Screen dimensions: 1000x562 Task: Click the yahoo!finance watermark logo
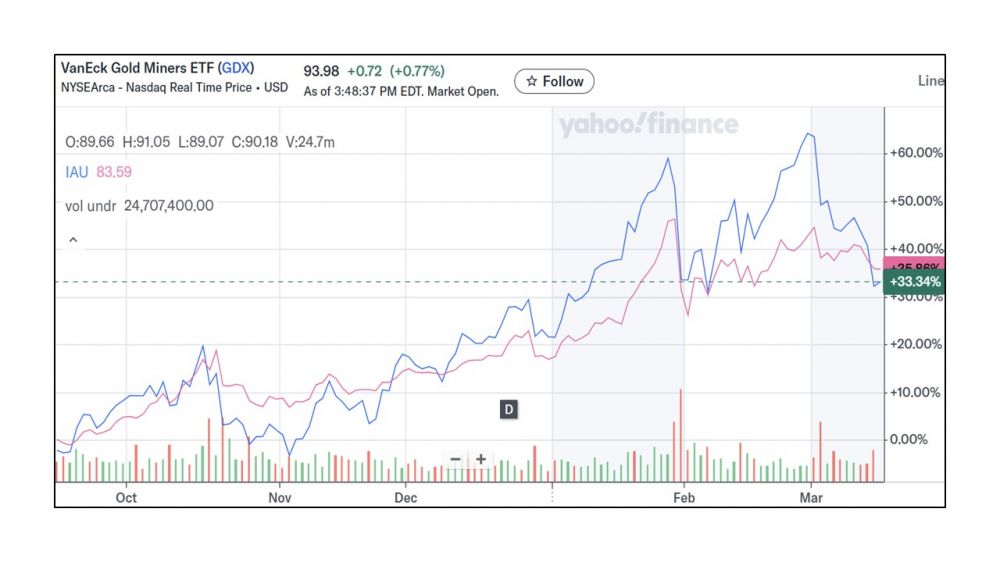[648, 125]
